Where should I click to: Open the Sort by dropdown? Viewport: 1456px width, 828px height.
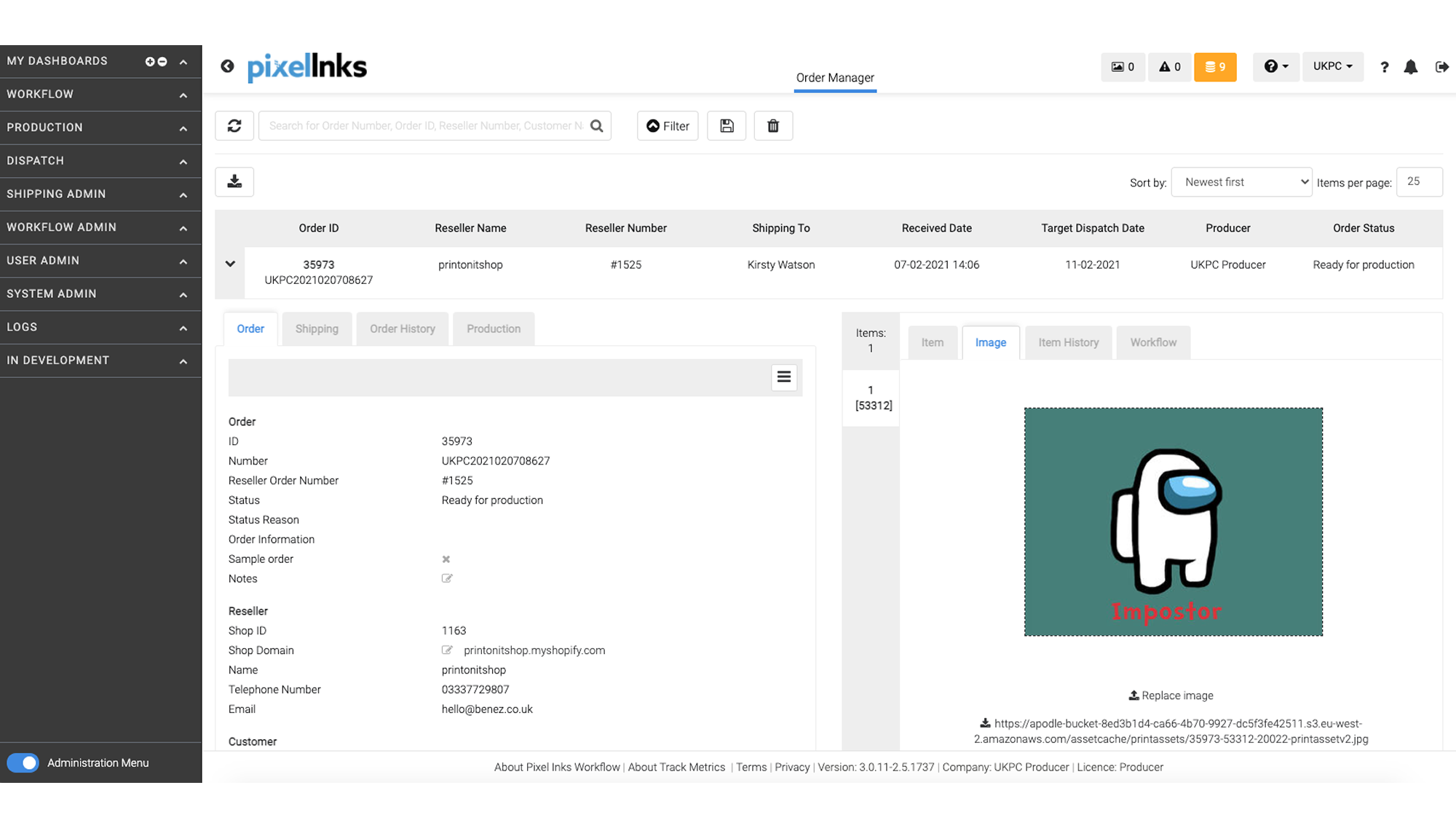coord(1241,182)
